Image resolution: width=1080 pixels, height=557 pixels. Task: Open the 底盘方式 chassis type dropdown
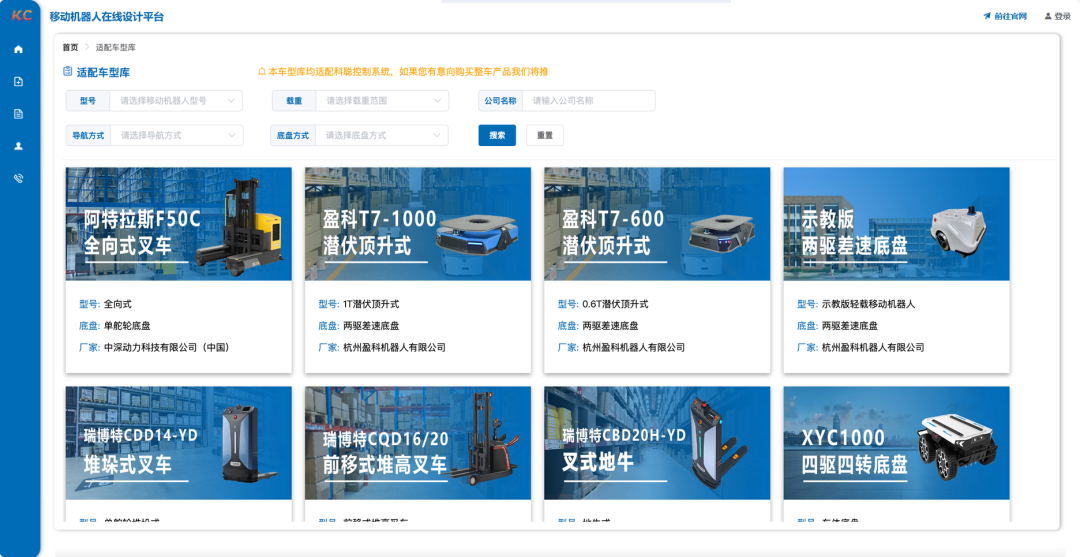[x=381, y=135]
